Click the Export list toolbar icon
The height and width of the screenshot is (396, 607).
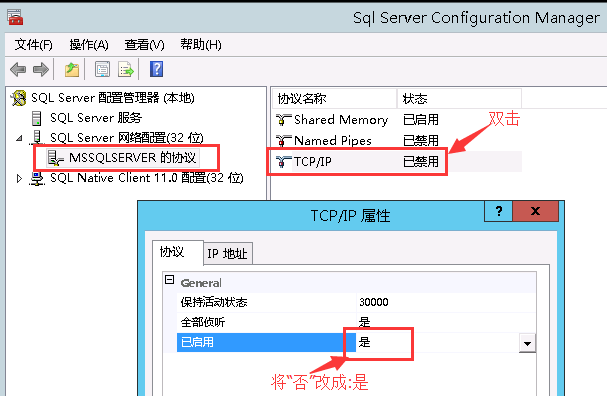click(125, 70)
